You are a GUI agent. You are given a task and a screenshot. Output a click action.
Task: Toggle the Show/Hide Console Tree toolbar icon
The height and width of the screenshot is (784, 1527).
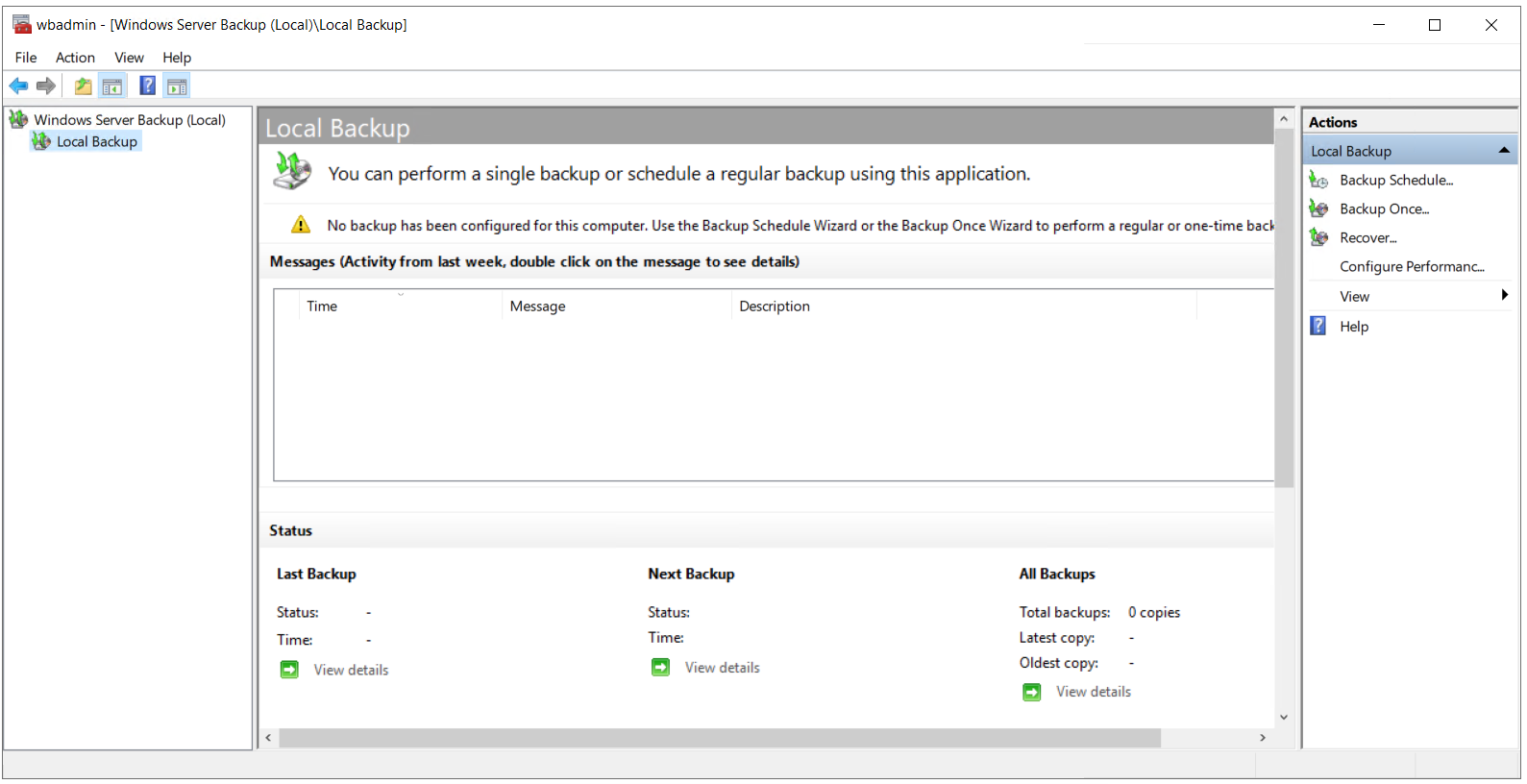(x=112, y=86)
